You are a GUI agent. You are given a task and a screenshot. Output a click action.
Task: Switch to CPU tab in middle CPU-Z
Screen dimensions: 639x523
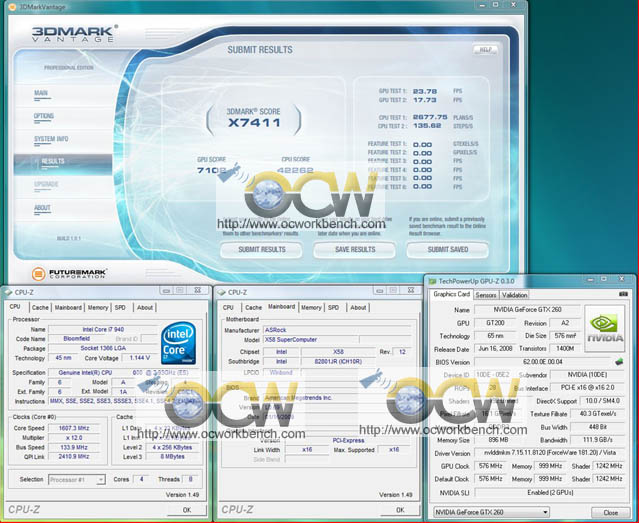coord(228,307)
